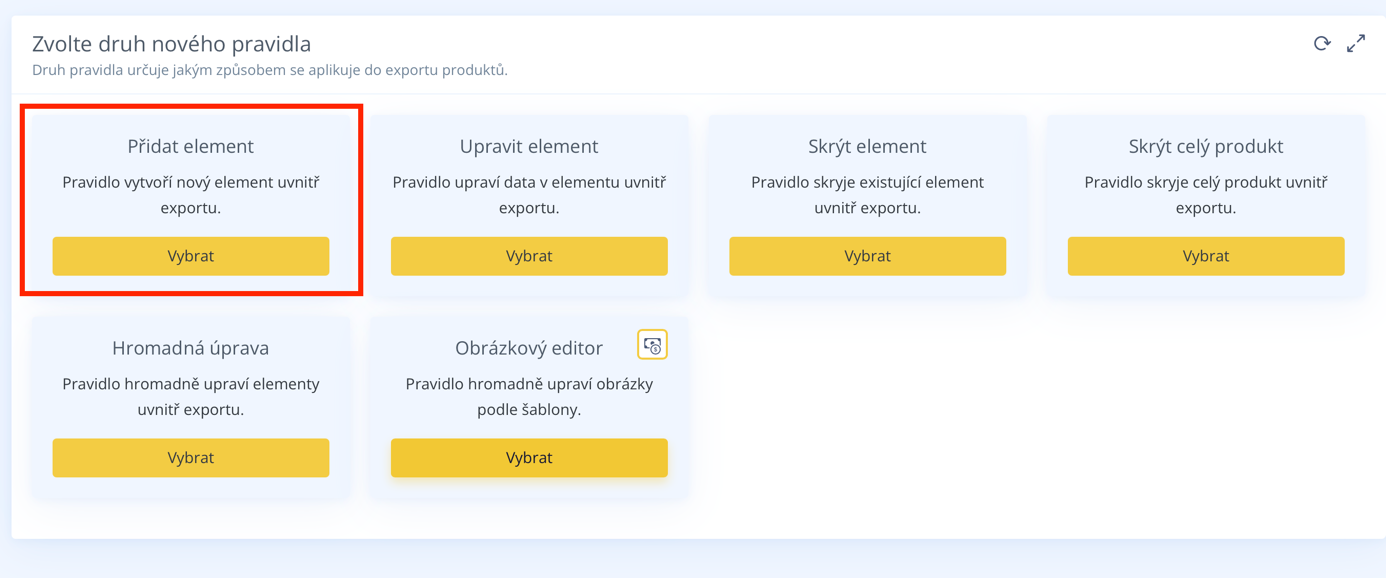Click the 'Přidat element' card title

click(191, 146)
